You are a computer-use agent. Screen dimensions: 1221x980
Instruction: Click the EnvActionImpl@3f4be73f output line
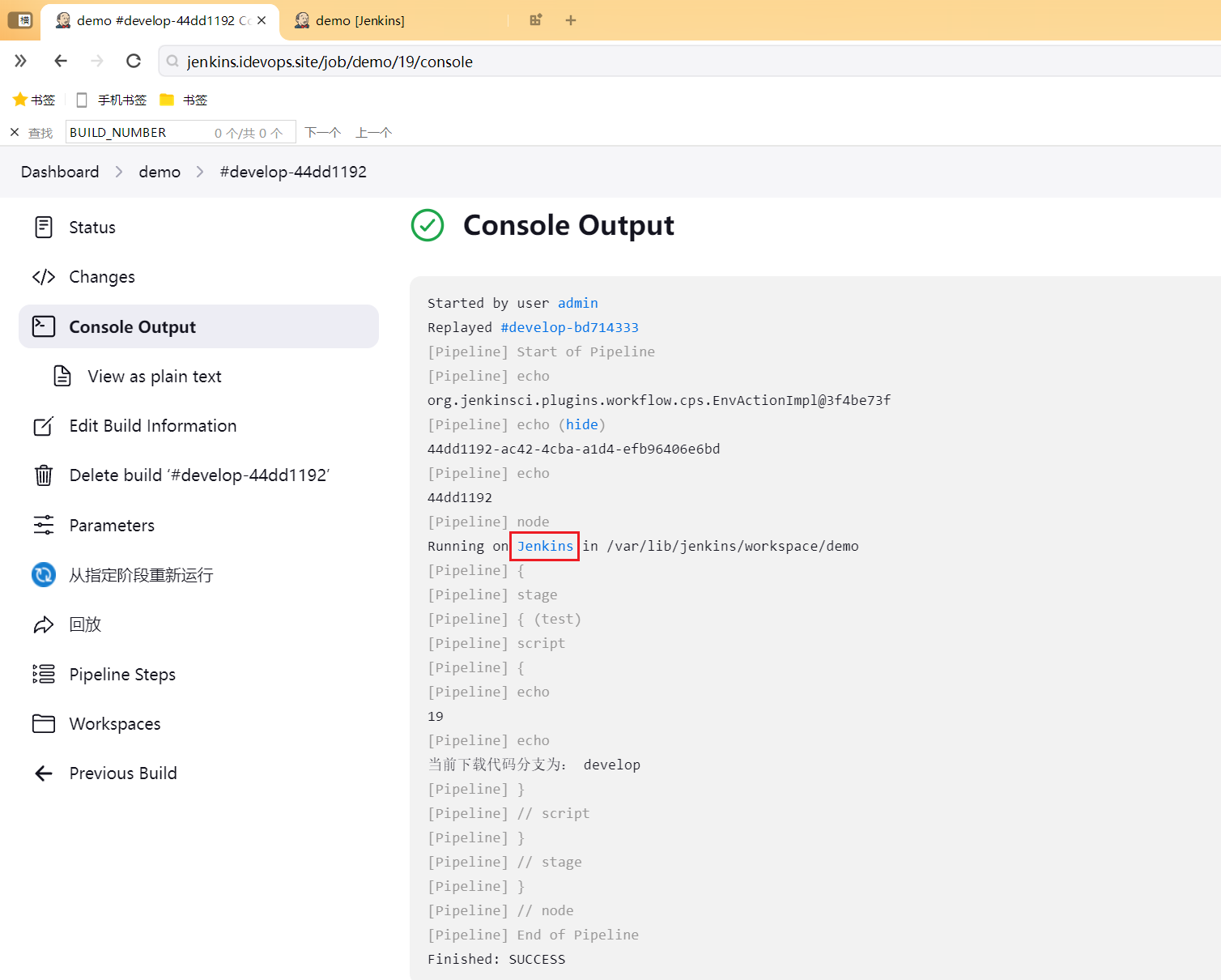pos(659,400)
